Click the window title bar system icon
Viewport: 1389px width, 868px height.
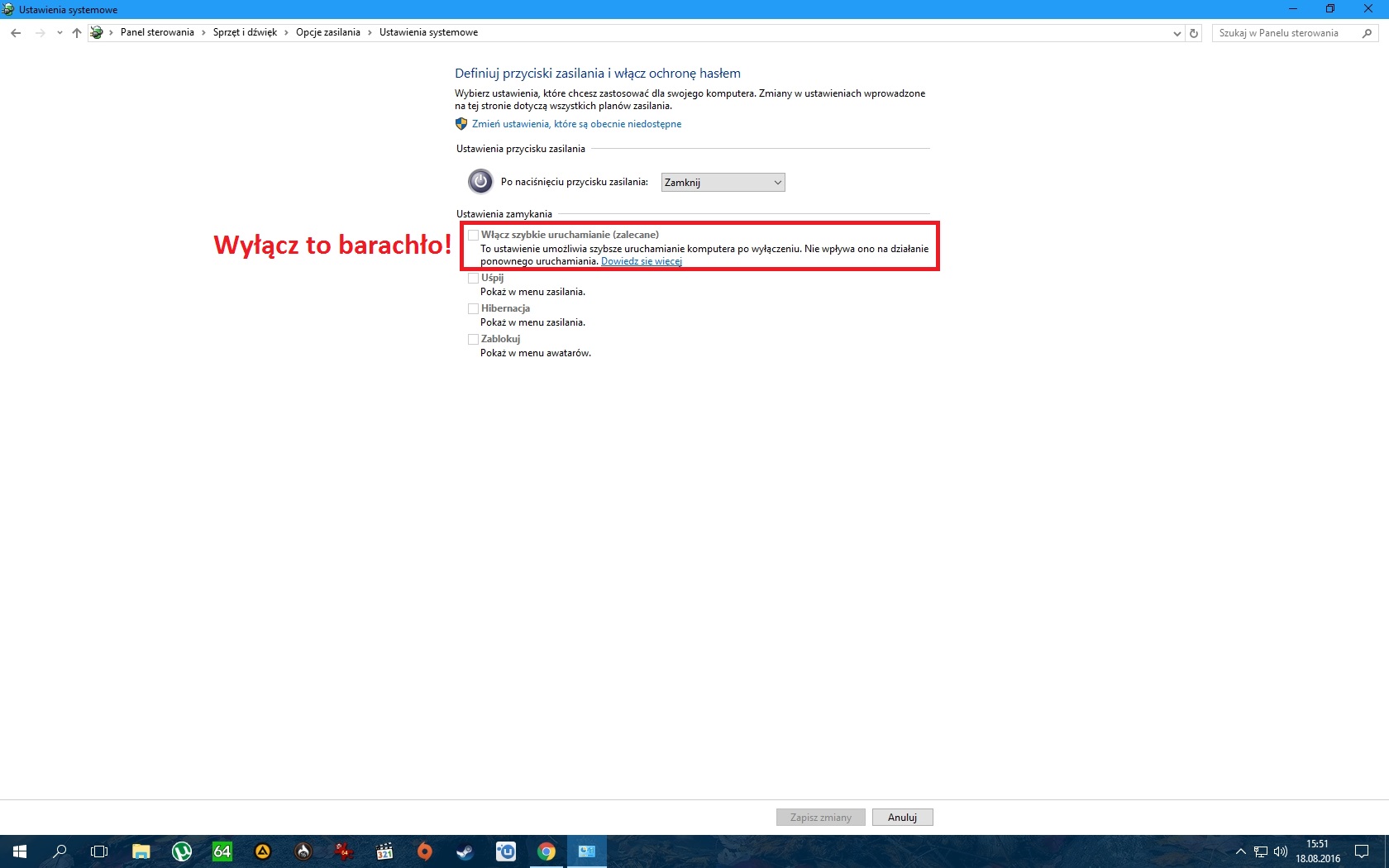click(9, 9)
